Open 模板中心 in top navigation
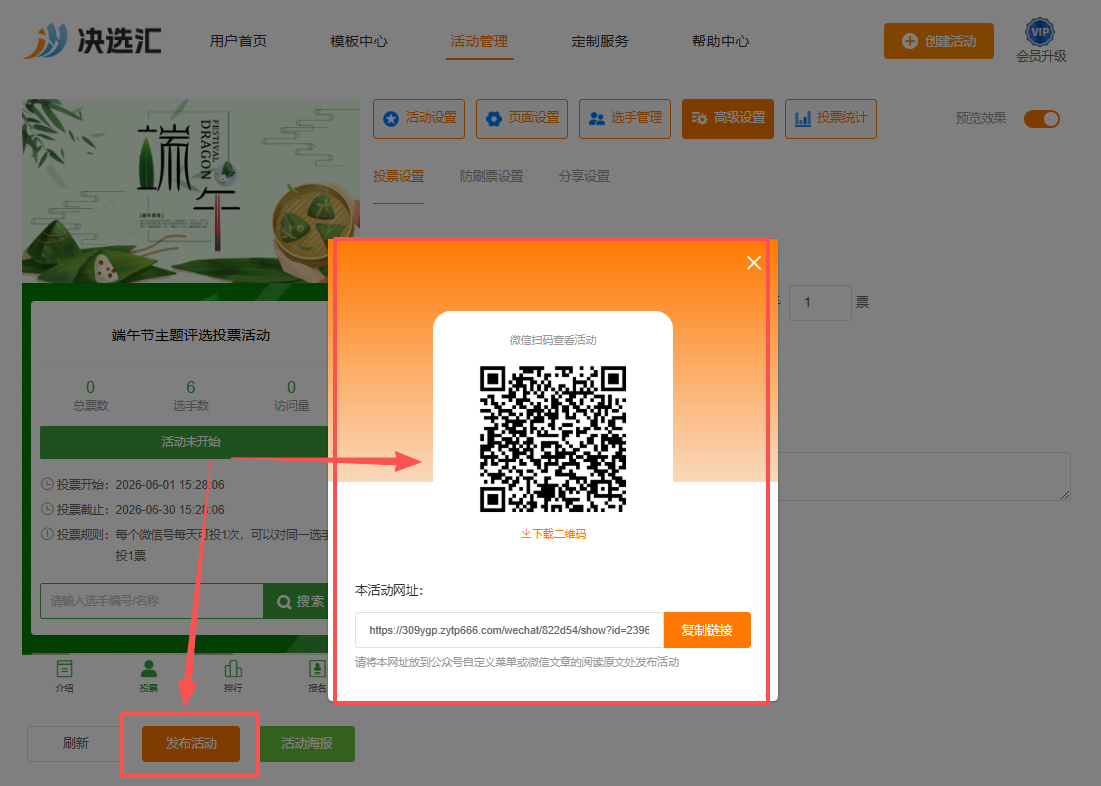 (x=359, y=41)
